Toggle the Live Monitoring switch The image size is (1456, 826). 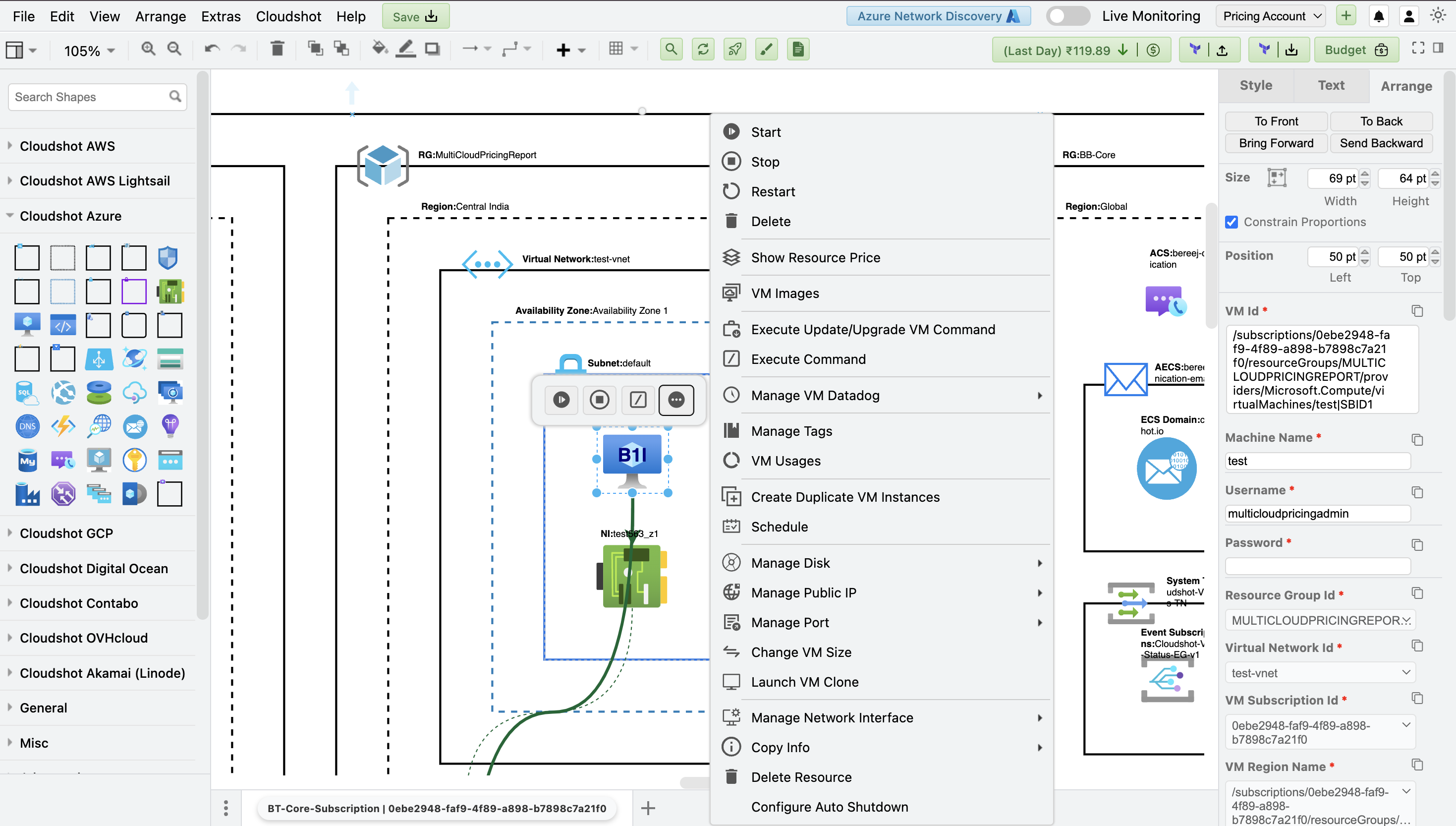pos(1067,16)
